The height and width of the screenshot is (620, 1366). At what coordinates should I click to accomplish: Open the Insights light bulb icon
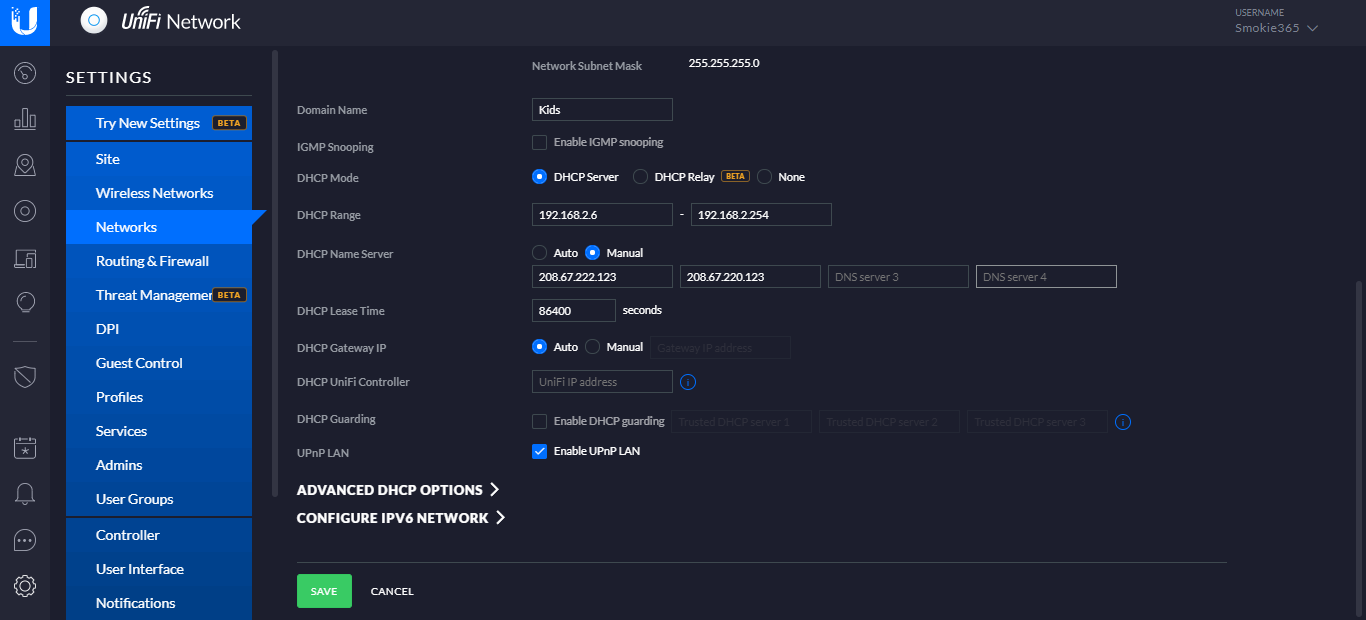coord(26,302)
